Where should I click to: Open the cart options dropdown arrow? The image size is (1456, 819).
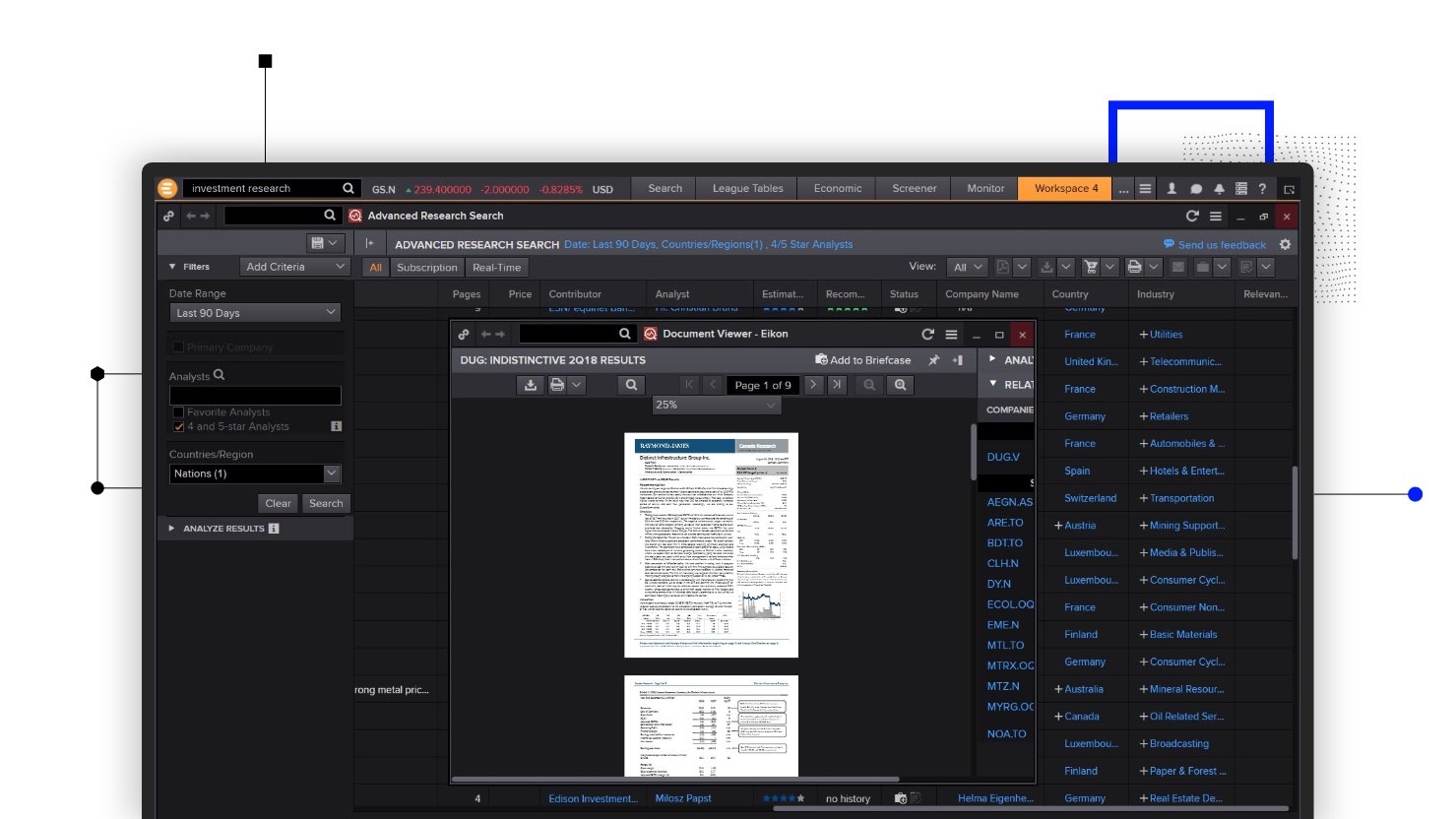1109,267
